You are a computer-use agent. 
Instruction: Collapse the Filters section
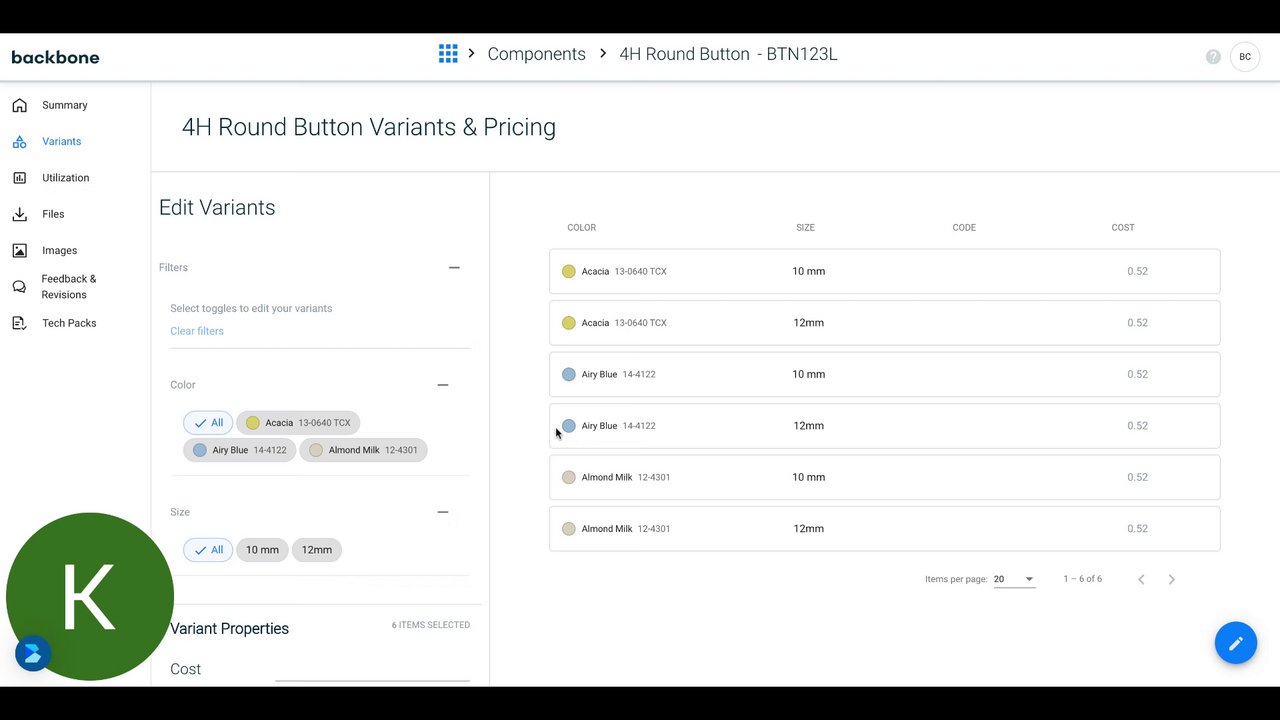click(454, 268)
